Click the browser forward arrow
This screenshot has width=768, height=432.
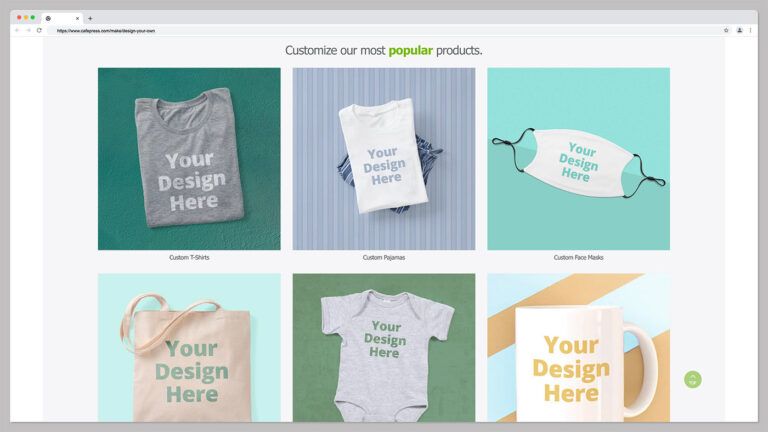(28, 30)
